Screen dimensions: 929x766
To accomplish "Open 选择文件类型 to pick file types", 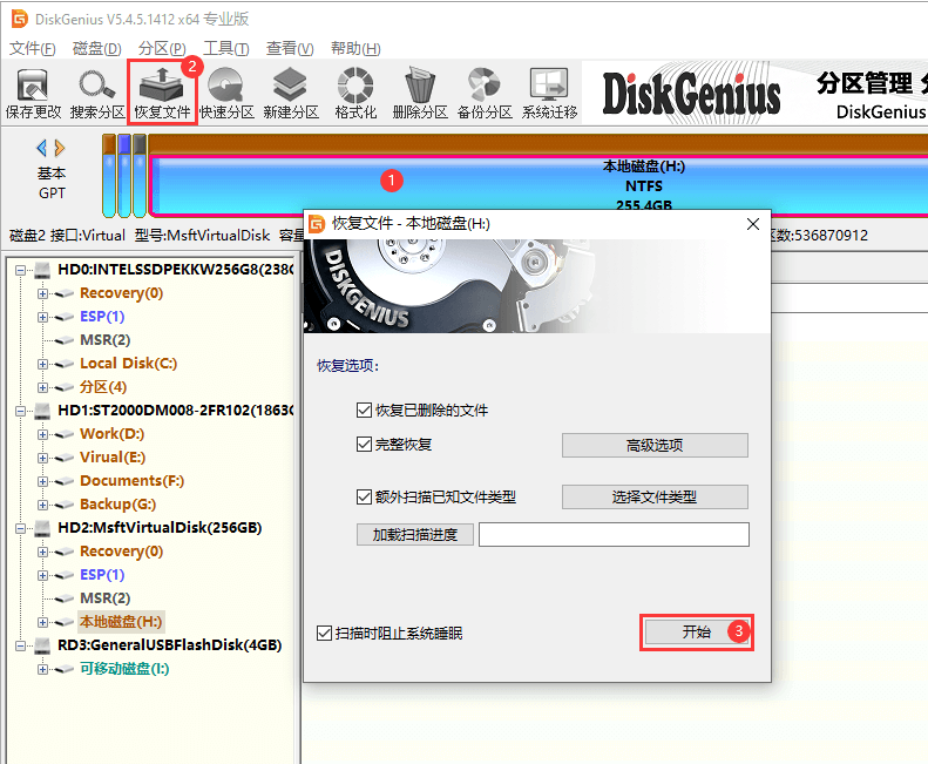I will 655,497.
